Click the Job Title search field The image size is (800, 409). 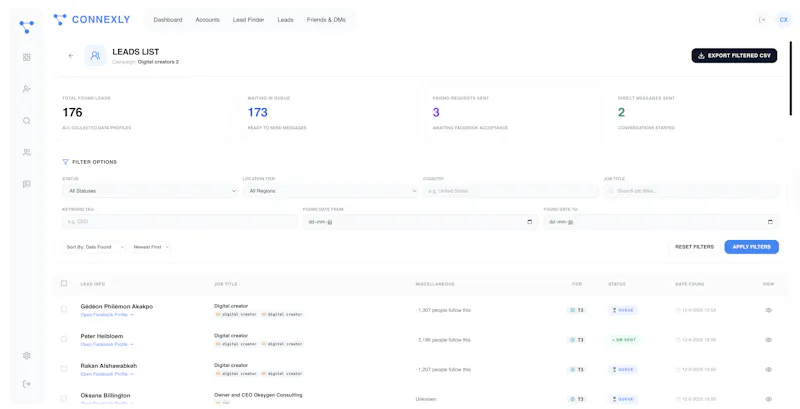(x=691, y=191)
